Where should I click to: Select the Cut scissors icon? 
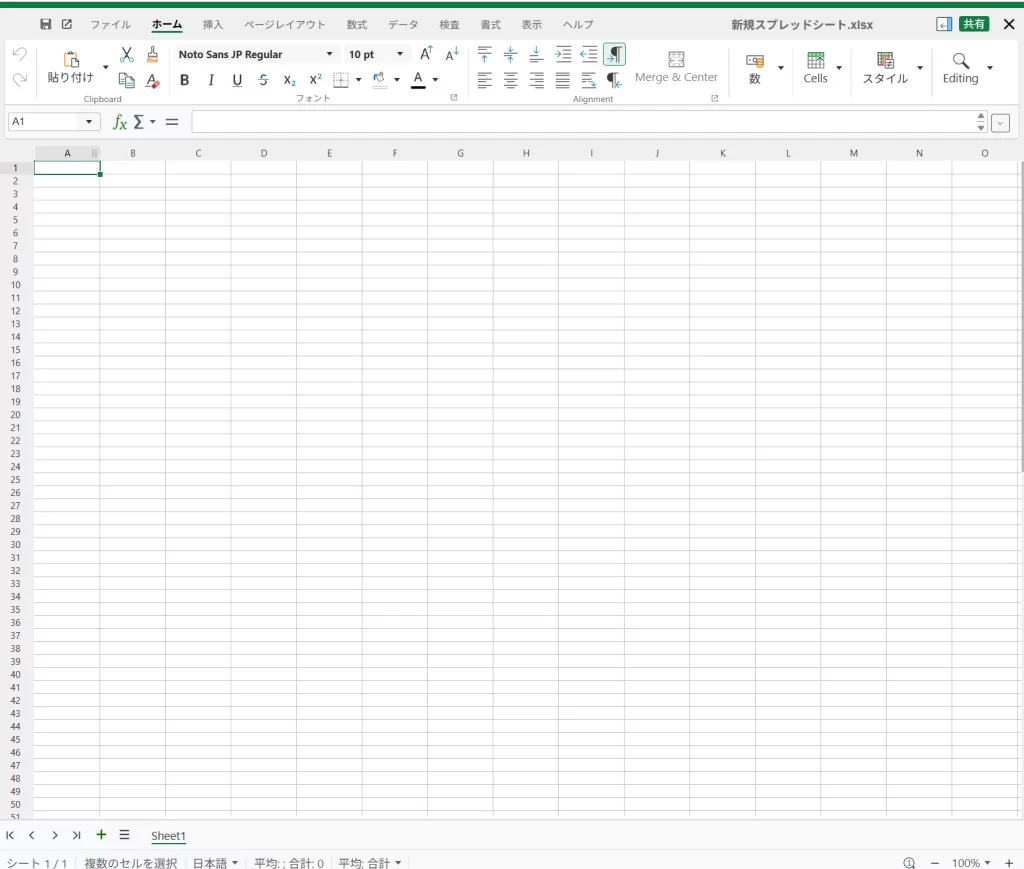click(127, 55)
